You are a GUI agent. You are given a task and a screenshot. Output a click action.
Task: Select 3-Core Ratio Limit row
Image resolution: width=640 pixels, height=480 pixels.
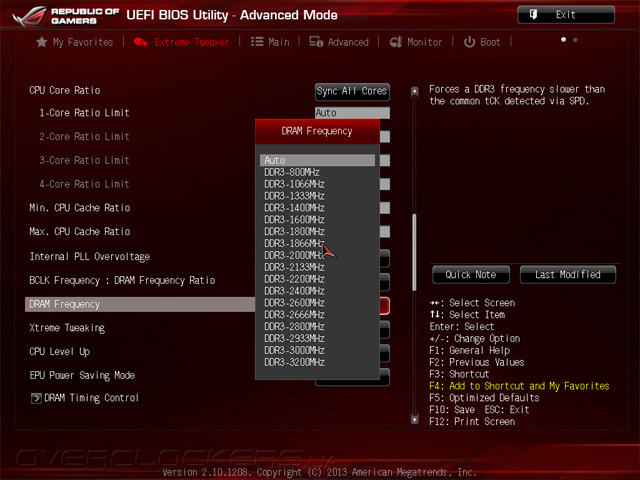pyautogui.click(x=84, y=160)
